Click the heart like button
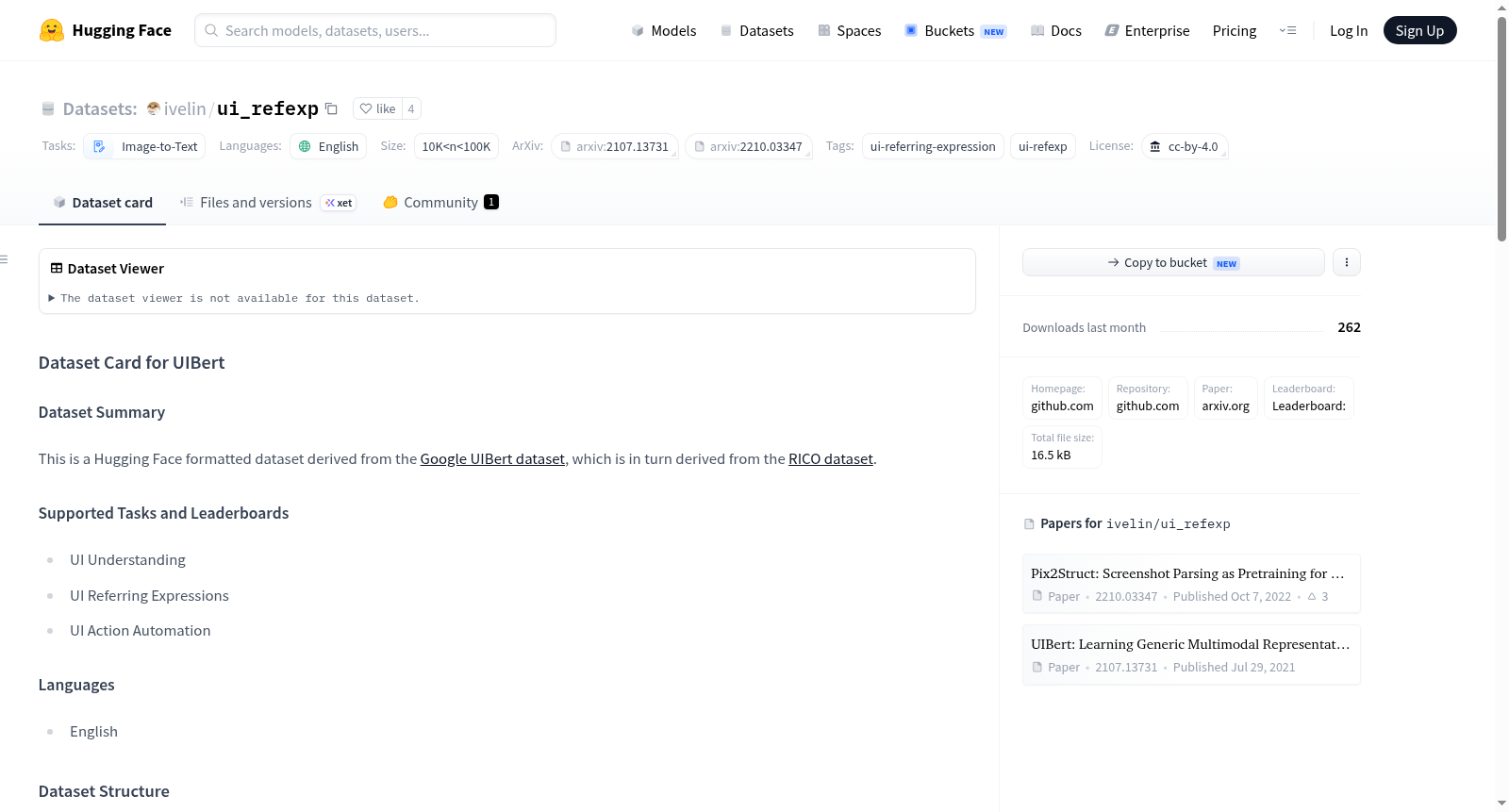The image size is (1509, 812). (377, 108)
